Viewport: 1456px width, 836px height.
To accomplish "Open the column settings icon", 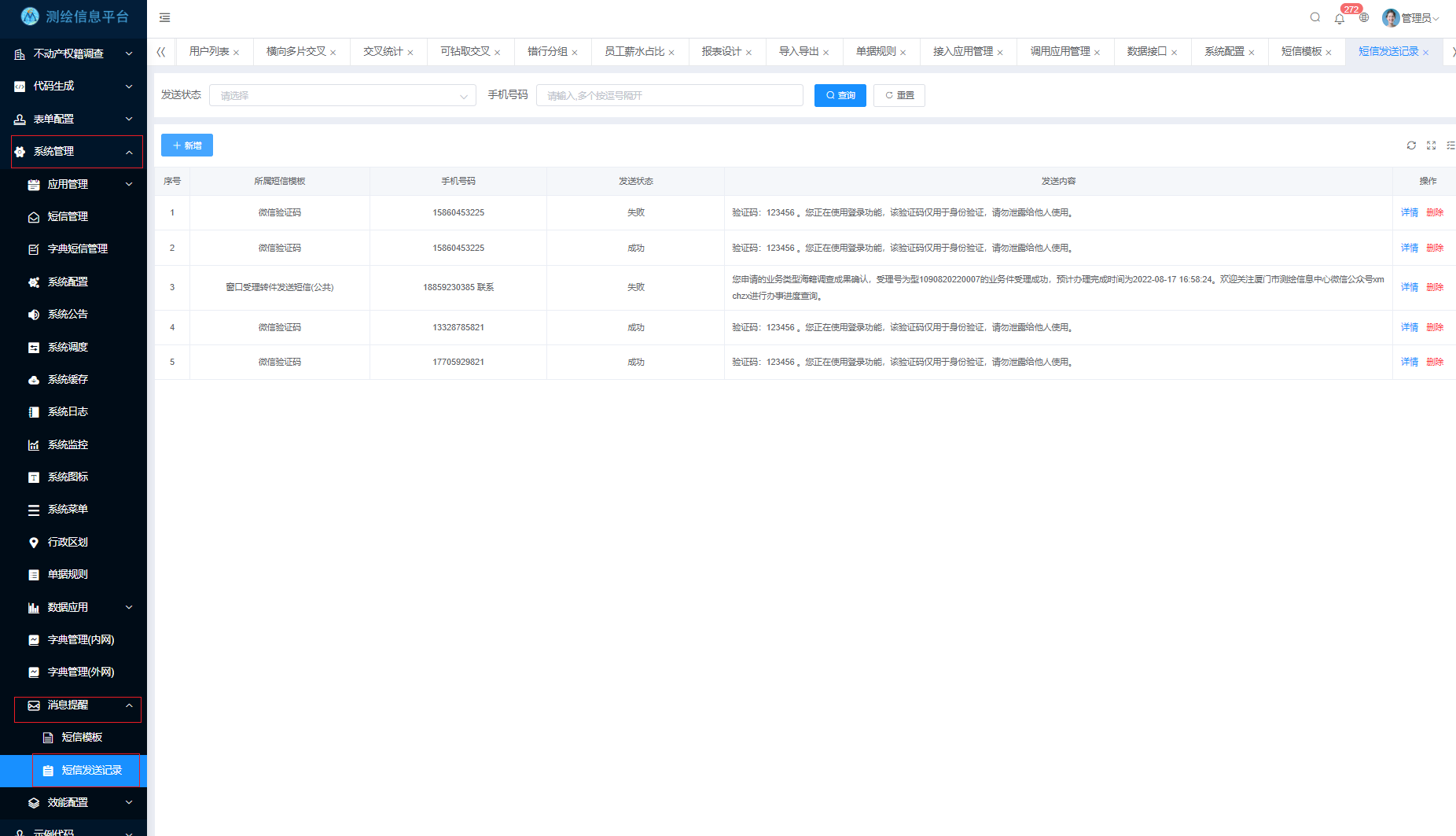I will pyautogui.click(x=1450, y=145).
